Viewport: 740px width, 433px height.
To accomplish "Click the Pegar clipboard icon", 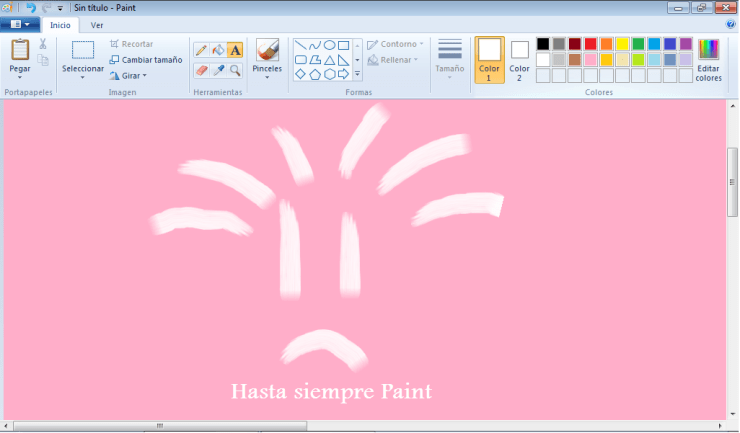I will point(20,50).
